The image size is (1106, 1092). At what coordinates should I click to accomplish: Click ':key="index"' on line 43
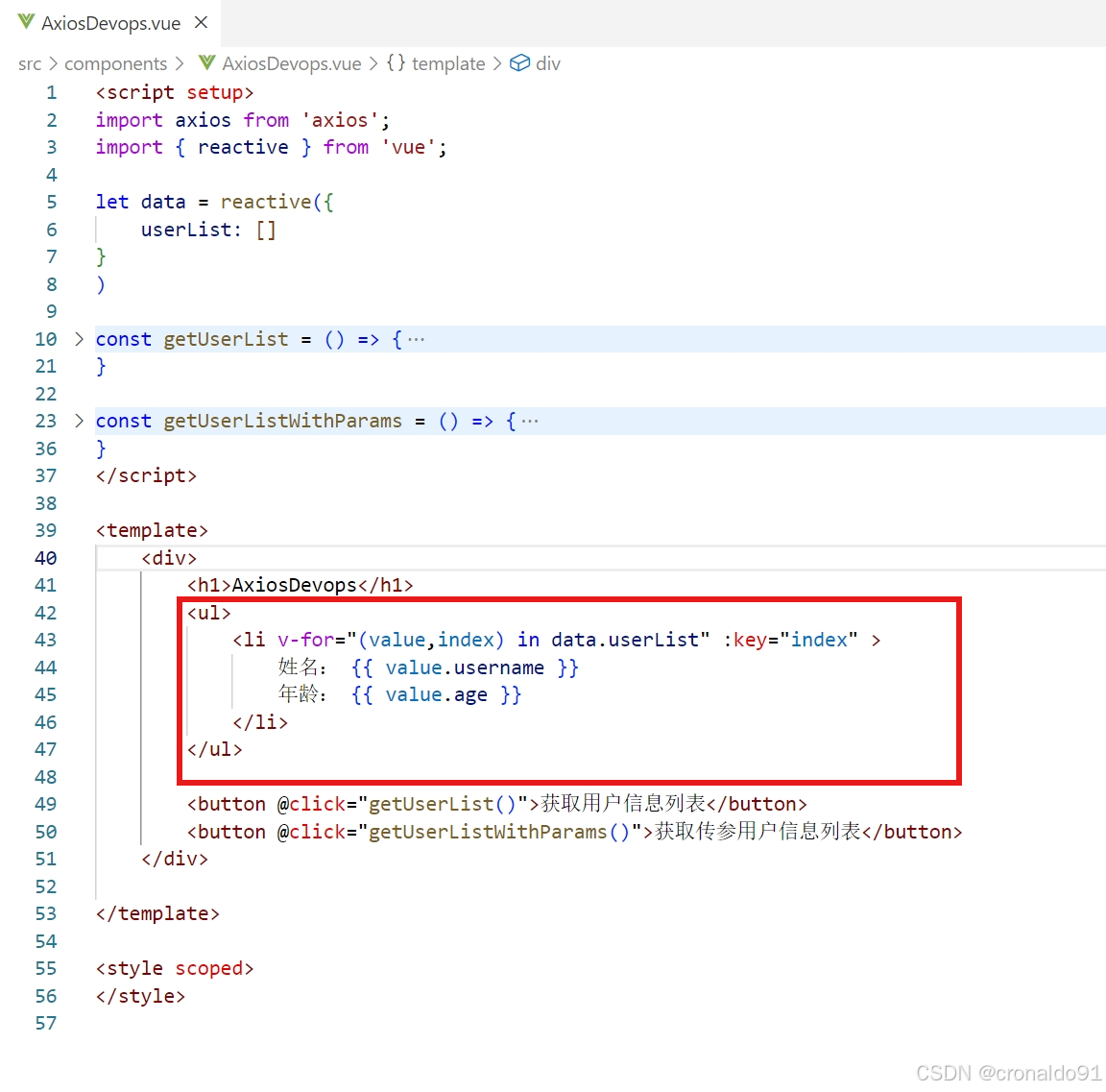(x=790, y=640)
